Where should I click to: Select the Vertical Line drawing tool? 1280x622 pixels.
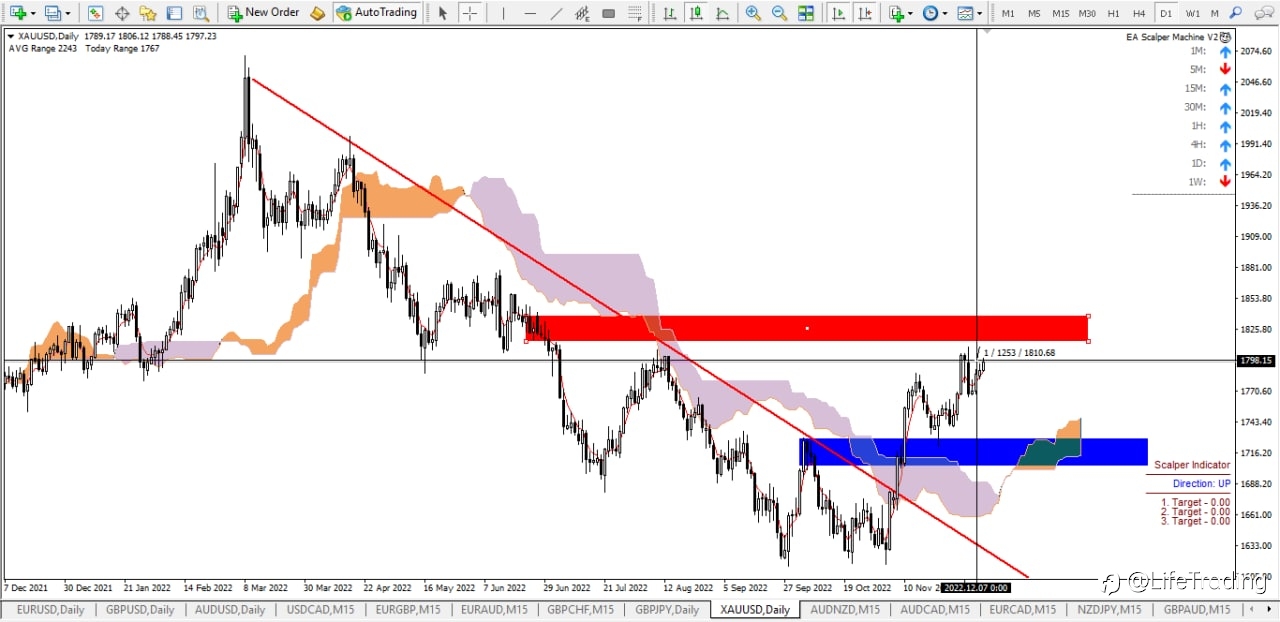click(x=504, y=13)
